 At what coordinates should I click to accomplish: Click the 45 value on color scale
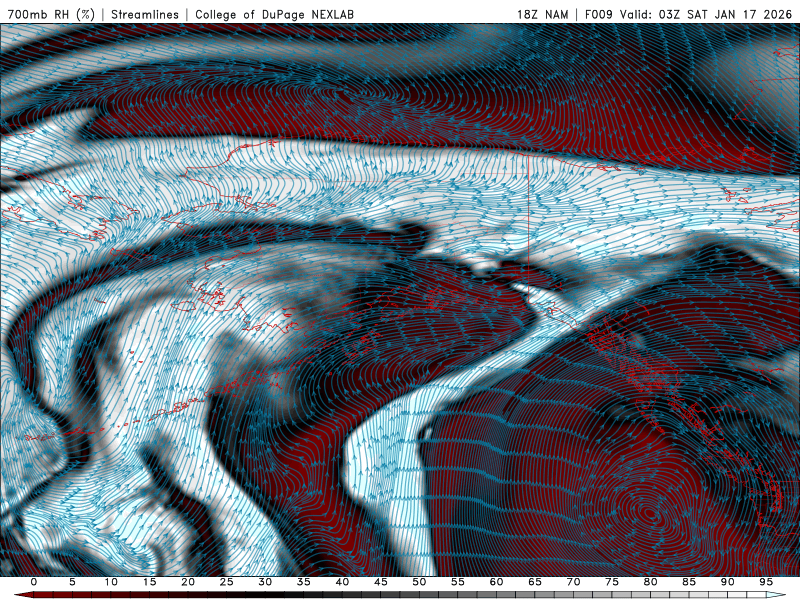pyautogui.click(x=381, y=582)
